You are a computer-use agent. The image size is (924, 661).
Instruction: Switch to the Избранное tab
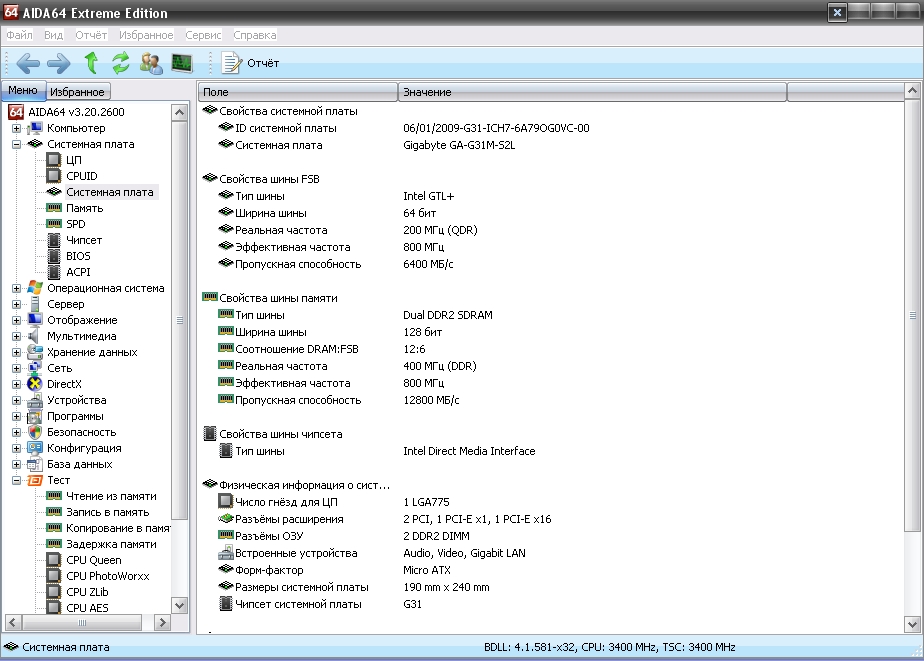click(x=77, y=91)
